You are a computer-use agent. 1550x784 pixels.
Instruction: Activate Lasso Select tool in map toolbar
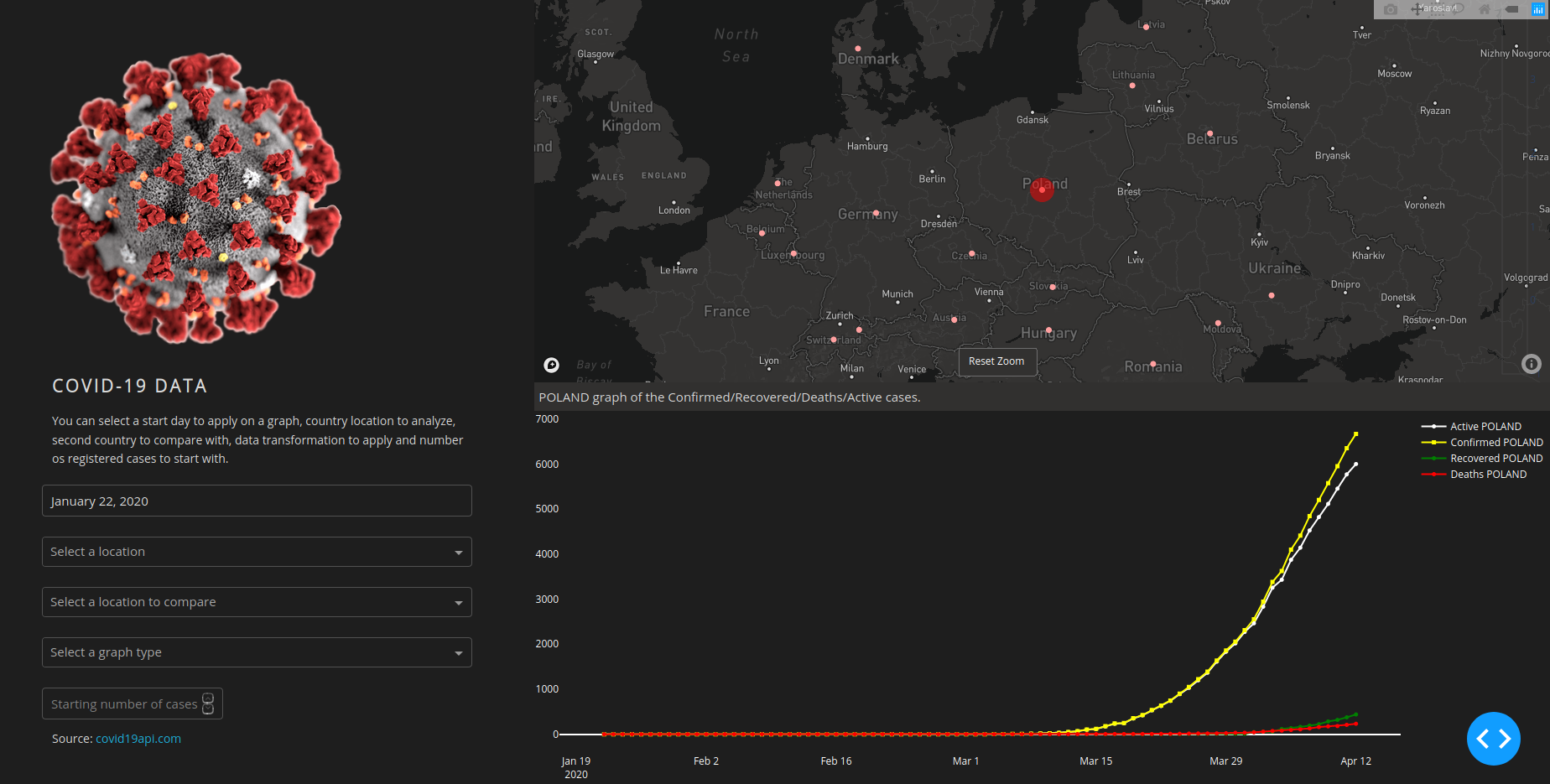pos(1458,9)
